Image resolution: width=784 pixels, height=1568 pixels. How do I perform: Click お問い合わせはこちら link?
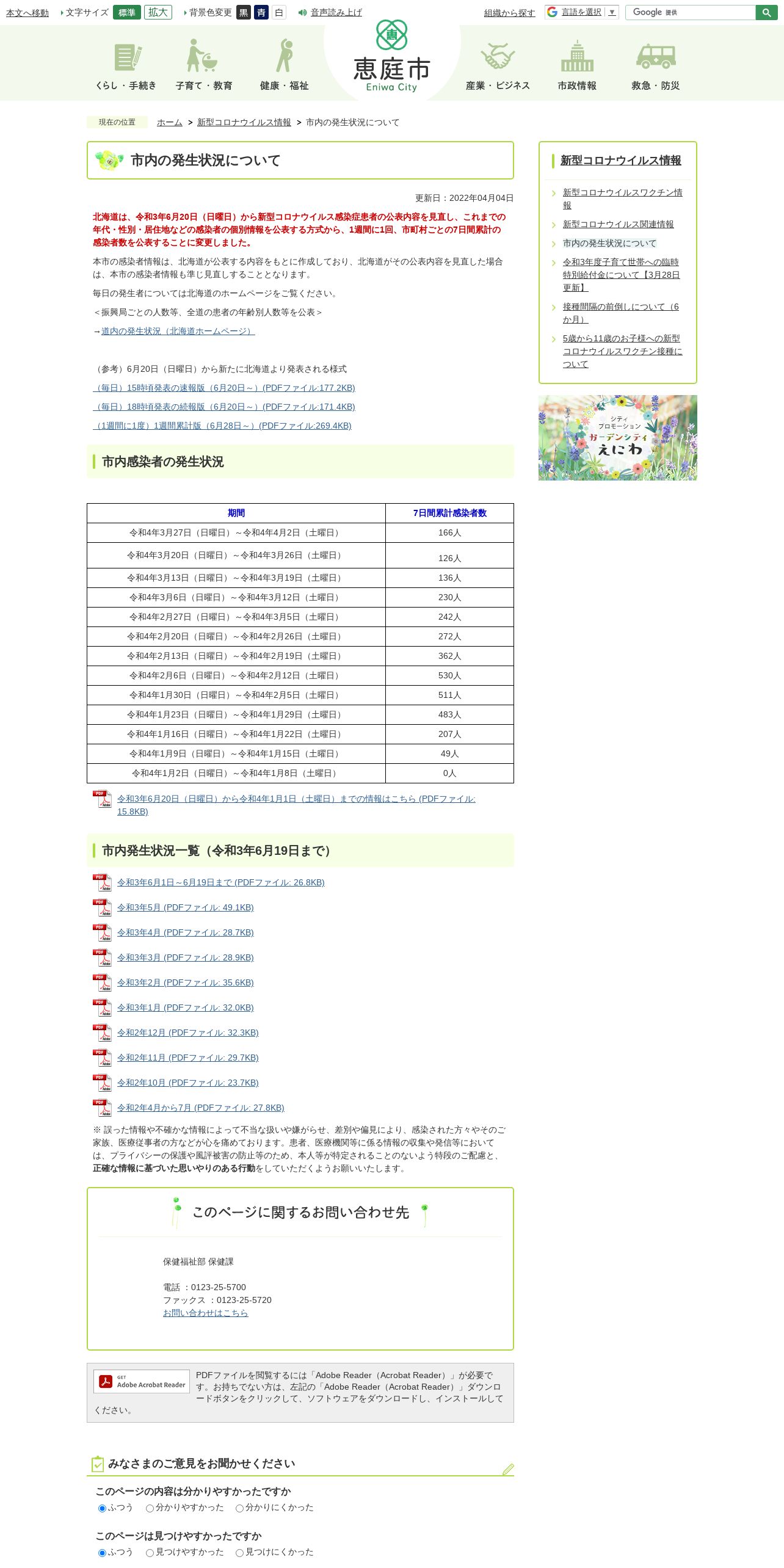206,1313
